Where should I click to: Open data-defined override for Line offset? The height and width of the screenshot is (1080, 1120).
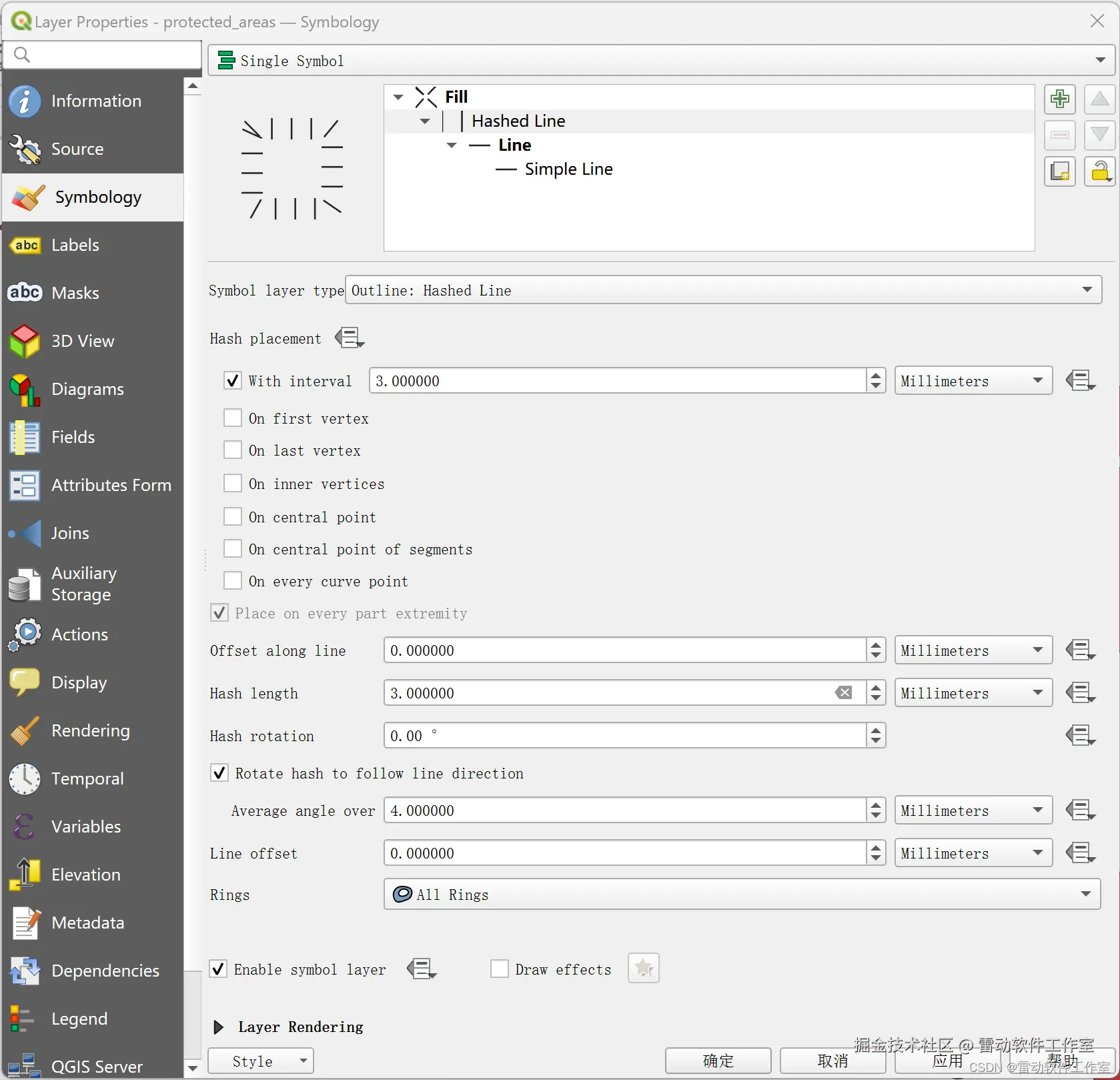tap(1081, 853)
